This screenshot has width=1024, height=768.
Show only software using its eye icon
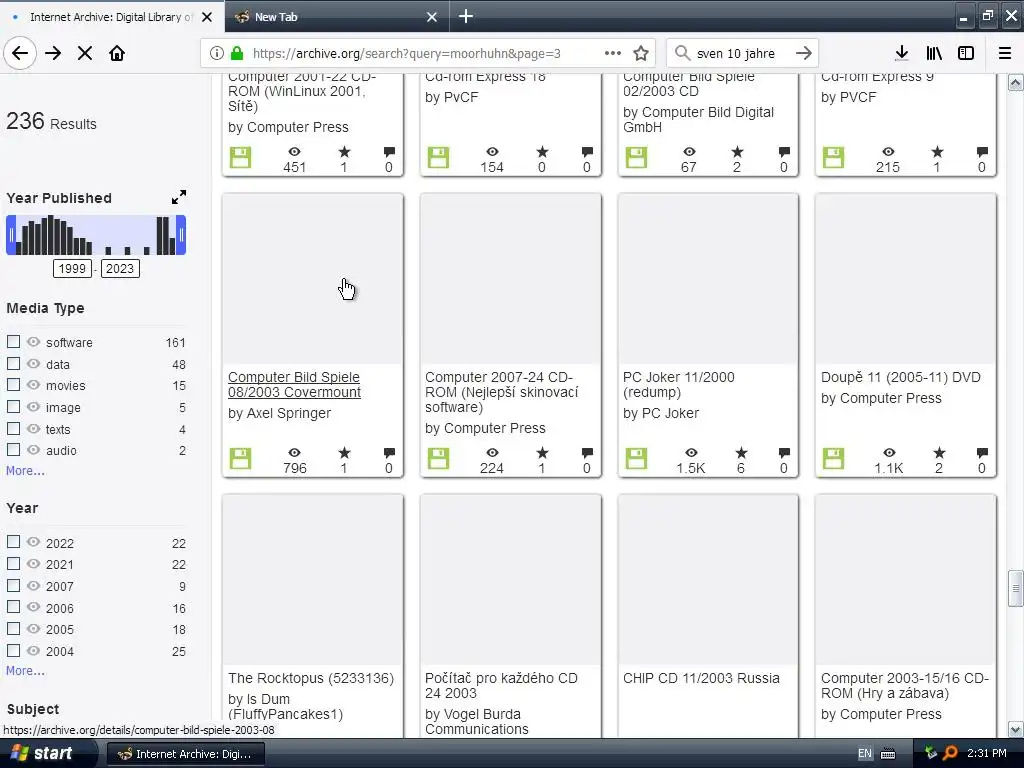click(x=33, y=342)
